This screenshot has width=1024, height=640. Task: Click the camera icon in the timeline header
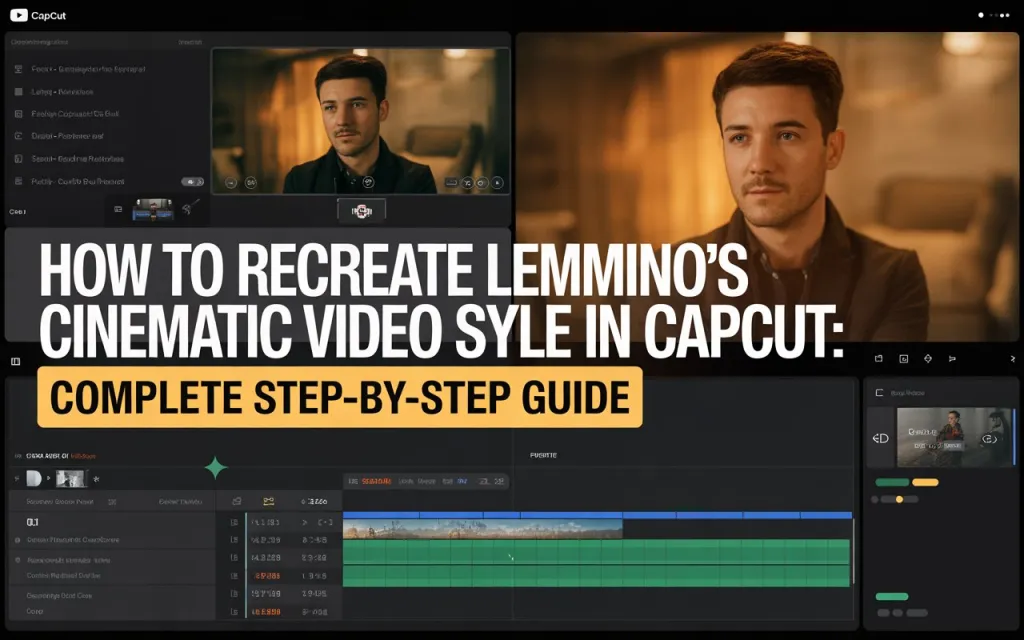point(237,502)
